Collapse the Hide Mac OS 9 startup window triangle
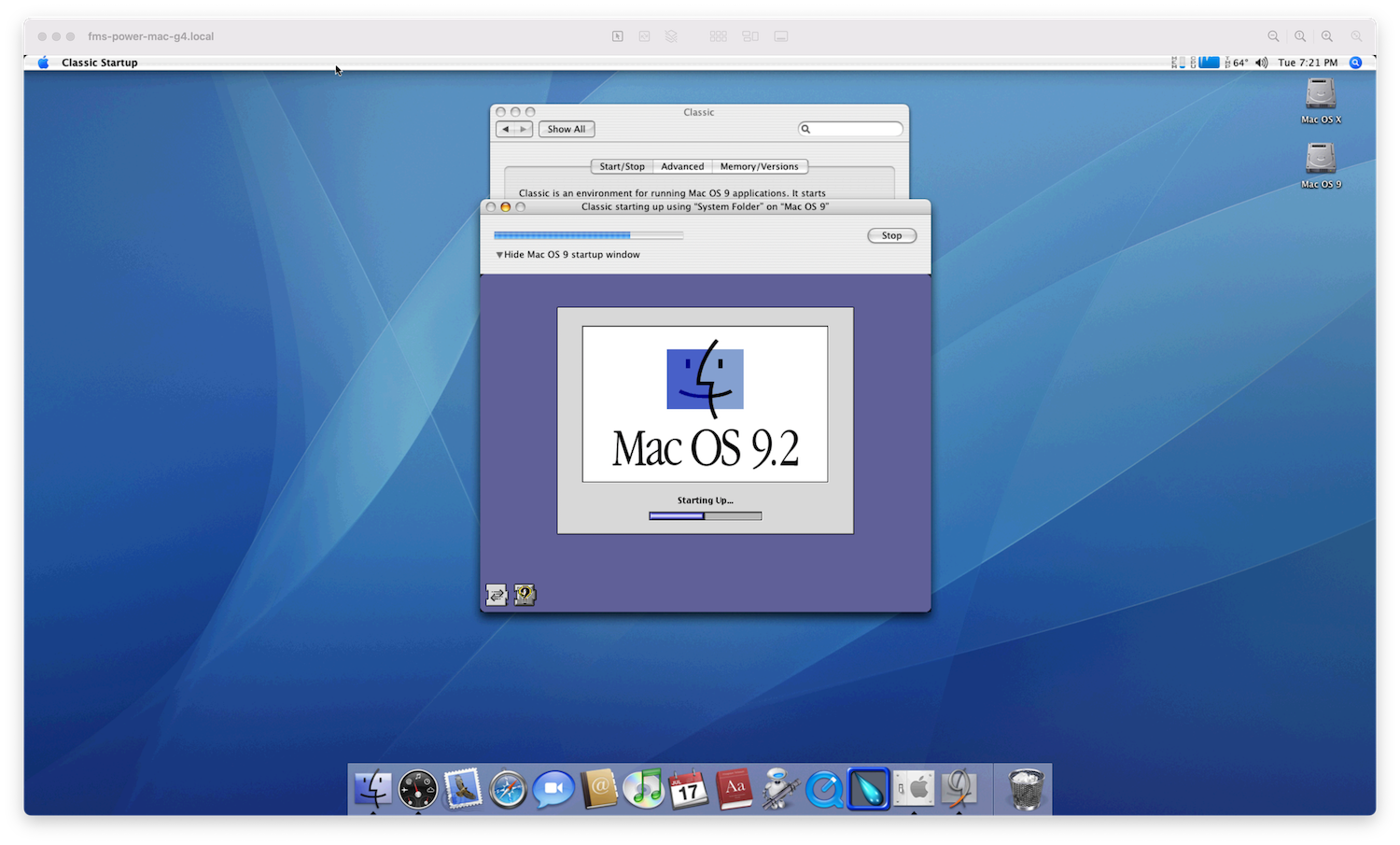Screen dimensions: 1400x845 [499, 255]
